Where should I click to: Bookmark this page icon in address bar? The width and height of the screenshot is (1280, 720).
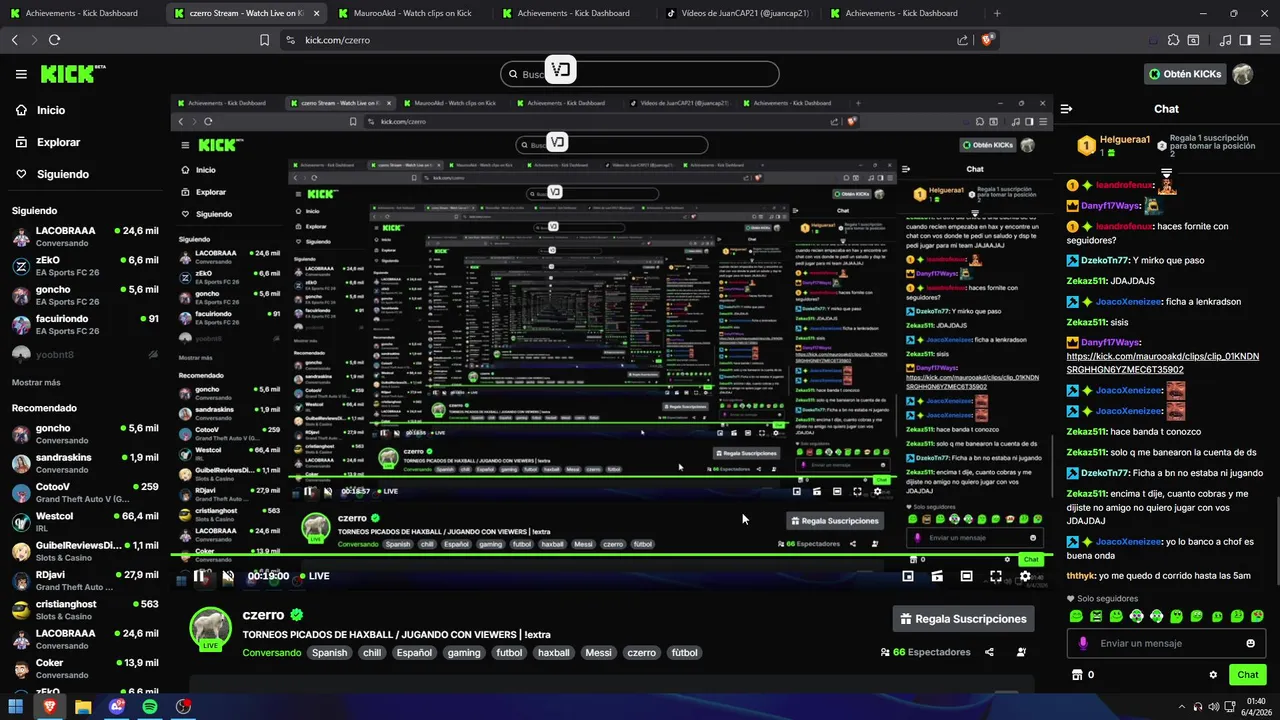point(264,40)
